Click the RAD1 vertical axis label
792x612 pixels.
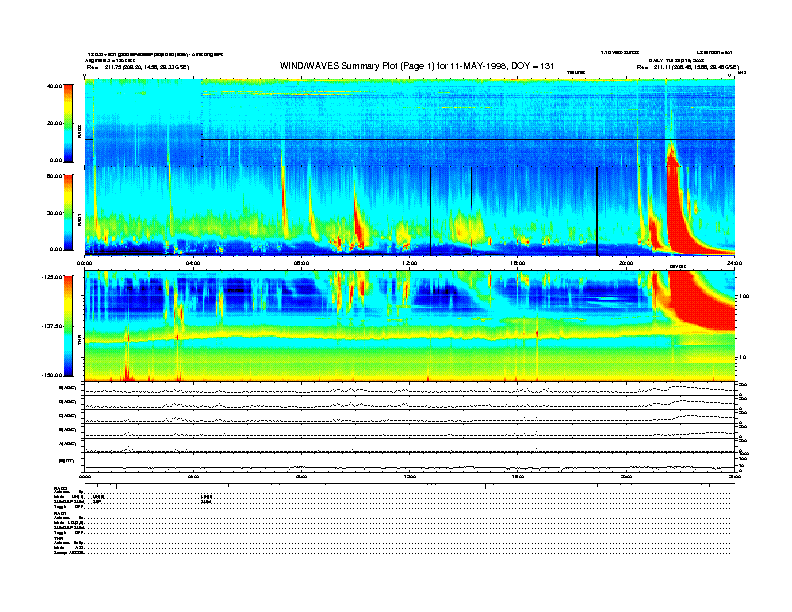click(x=79, y=219)
